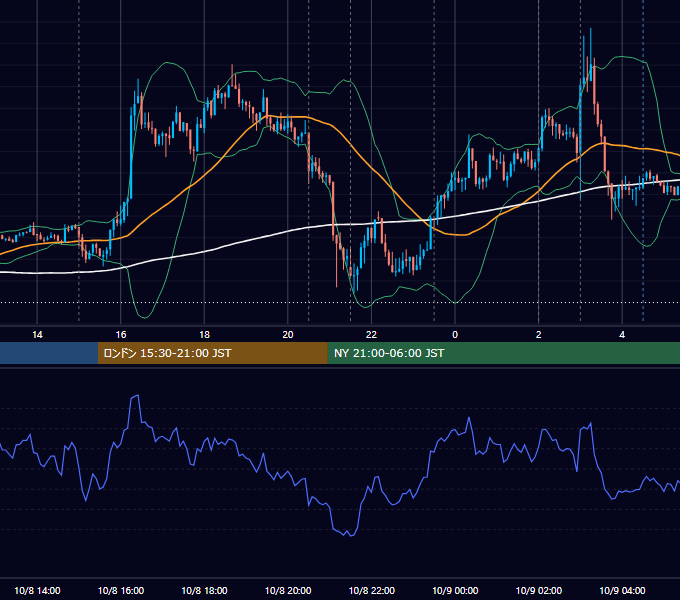Click the 22 hour label on the price chart axis
This screenshot has width=680, height=600.
pos(371,335)
